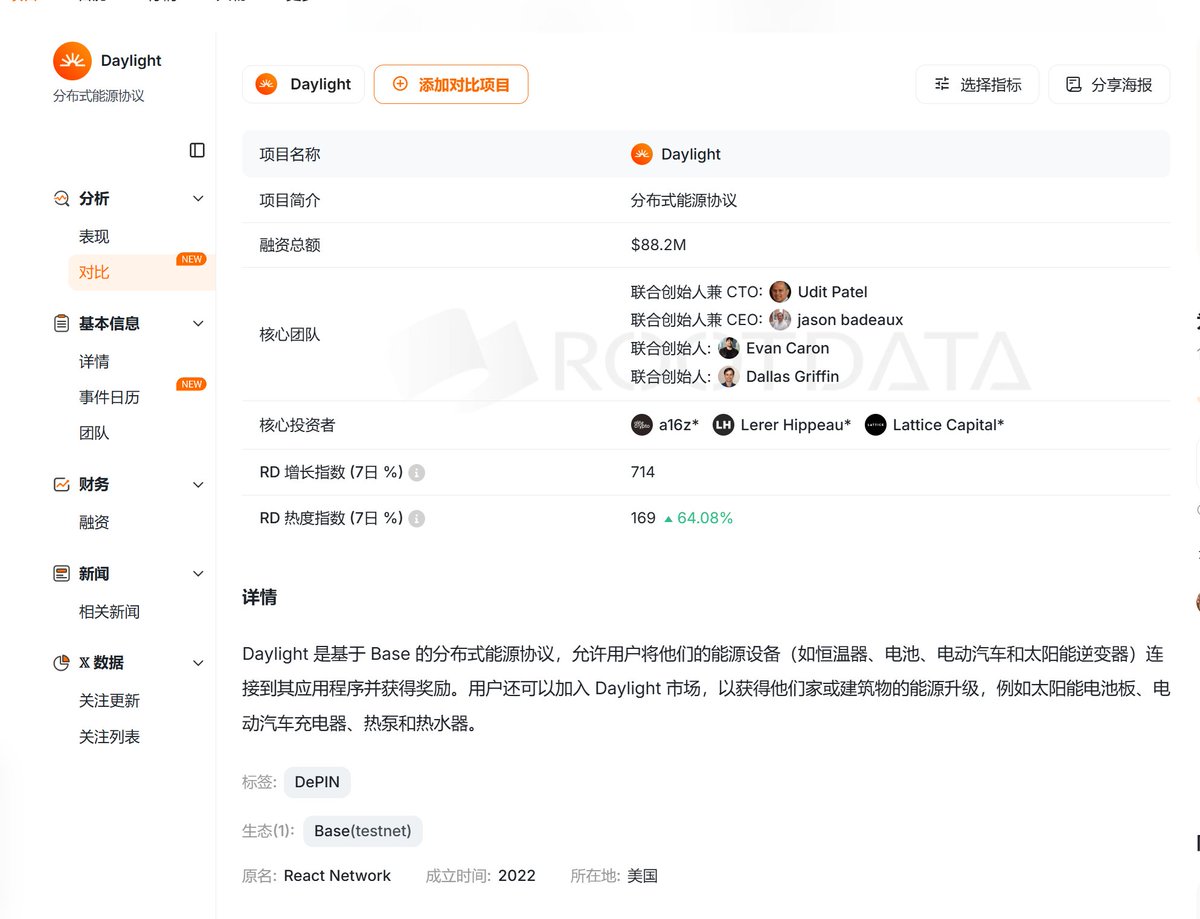Click the Daylight sun logo in sidebar header
The width and height of the screenshot is (1200, 919).
tap(72, 61)
